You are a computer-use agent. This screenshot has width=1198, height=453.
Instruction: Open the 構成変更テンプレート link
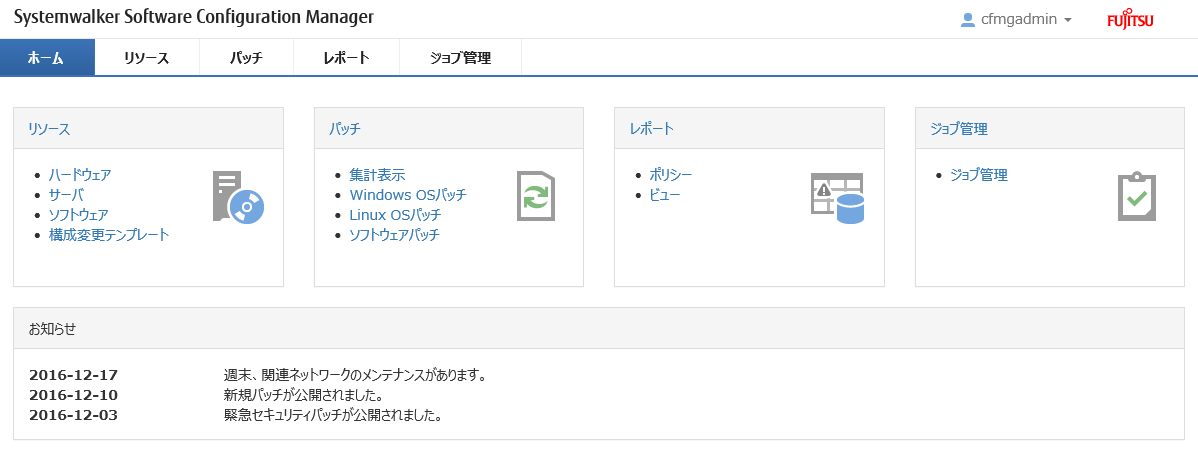pyautogui.click(x=109, y=235)
